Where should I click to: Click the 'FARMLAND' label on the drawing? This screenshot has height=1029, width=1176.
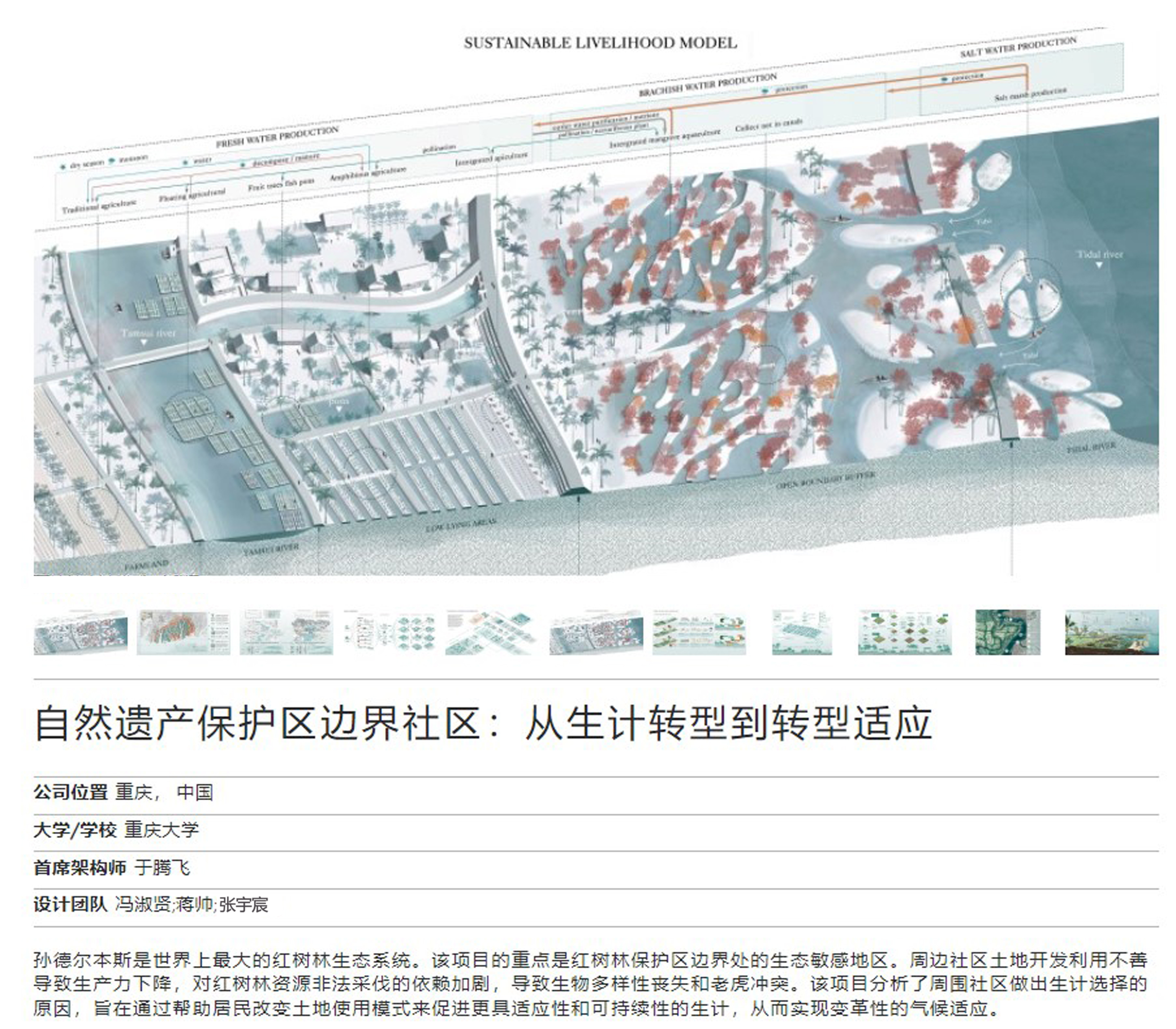146,565
